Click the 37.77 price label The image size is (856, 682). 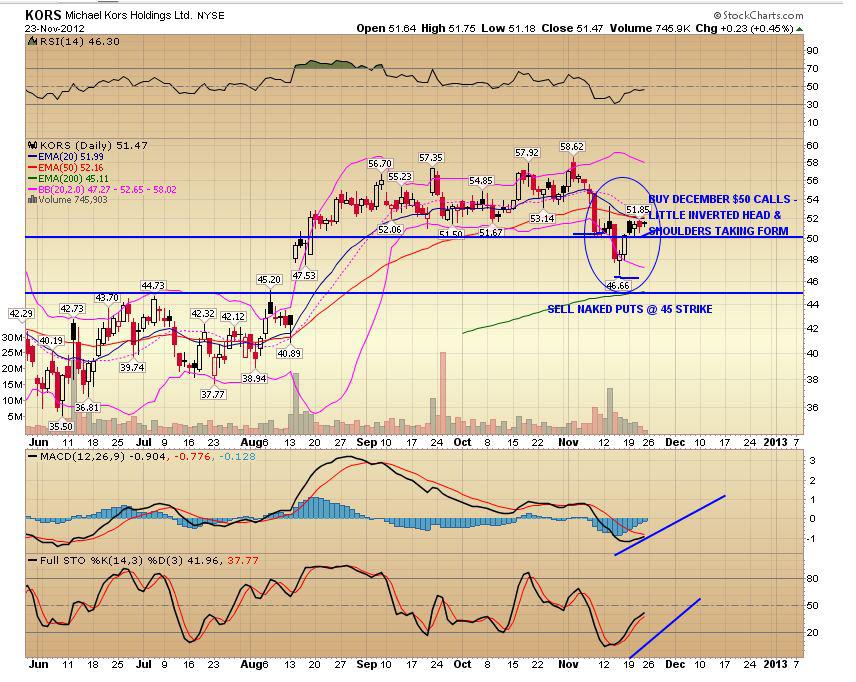(212, 394)
